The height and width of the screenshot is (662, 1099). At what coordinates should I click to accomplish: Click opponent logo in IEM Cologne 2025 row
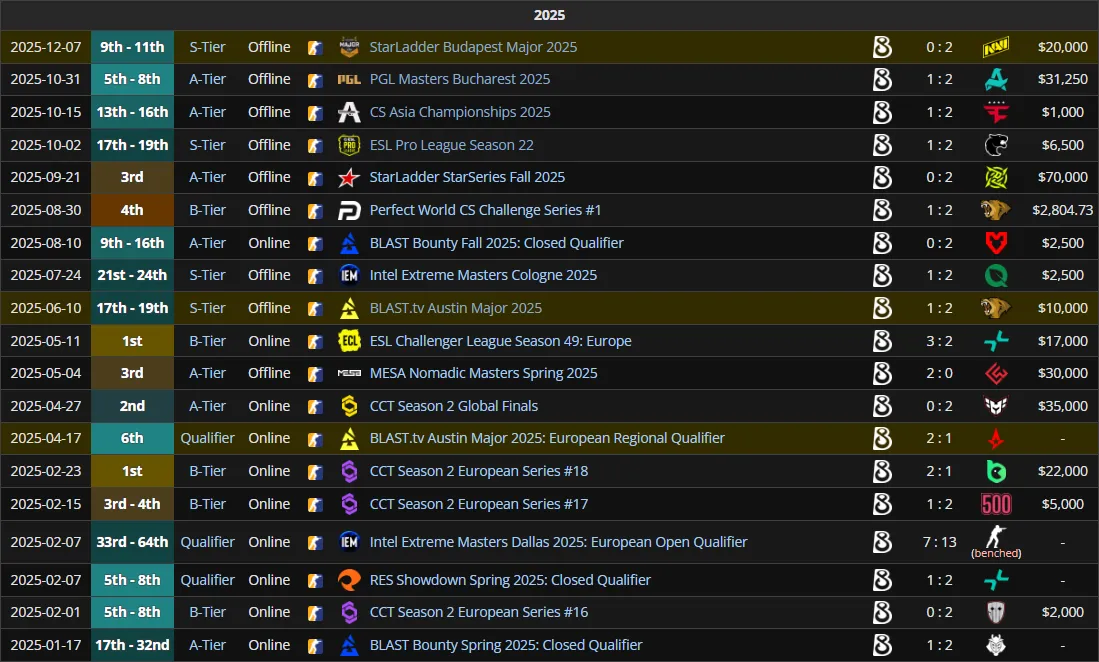click(x=995, y=275)
